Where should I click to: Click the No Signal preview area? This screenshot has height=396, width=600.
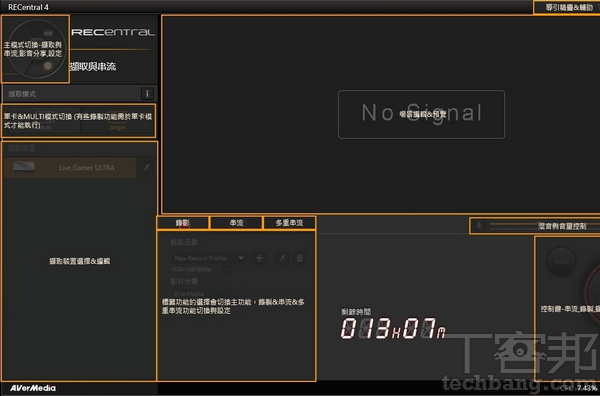[x=421, y=114]
